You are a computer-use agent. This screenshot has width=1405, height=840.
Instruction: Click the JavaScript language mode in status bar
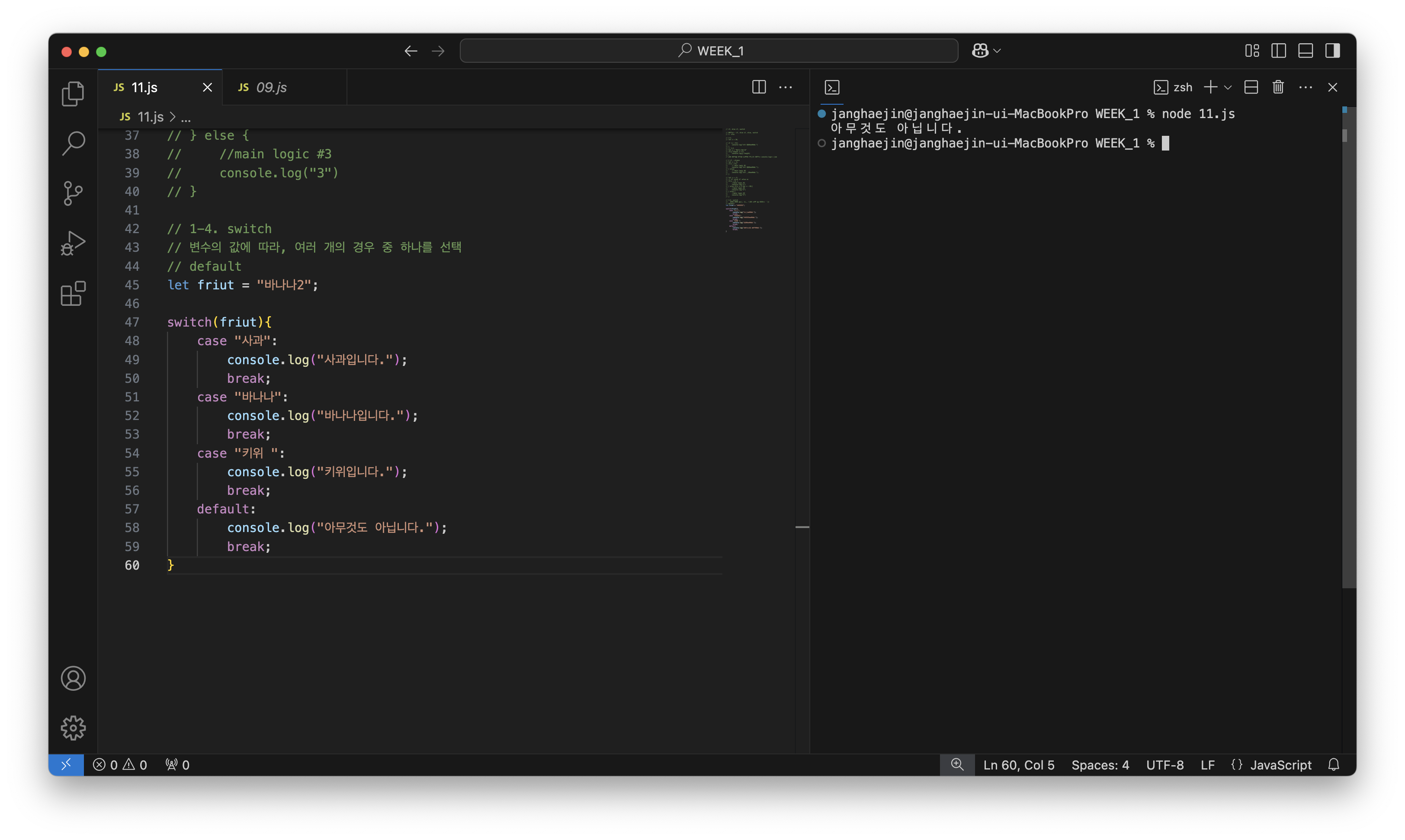tap(1280, 765)
